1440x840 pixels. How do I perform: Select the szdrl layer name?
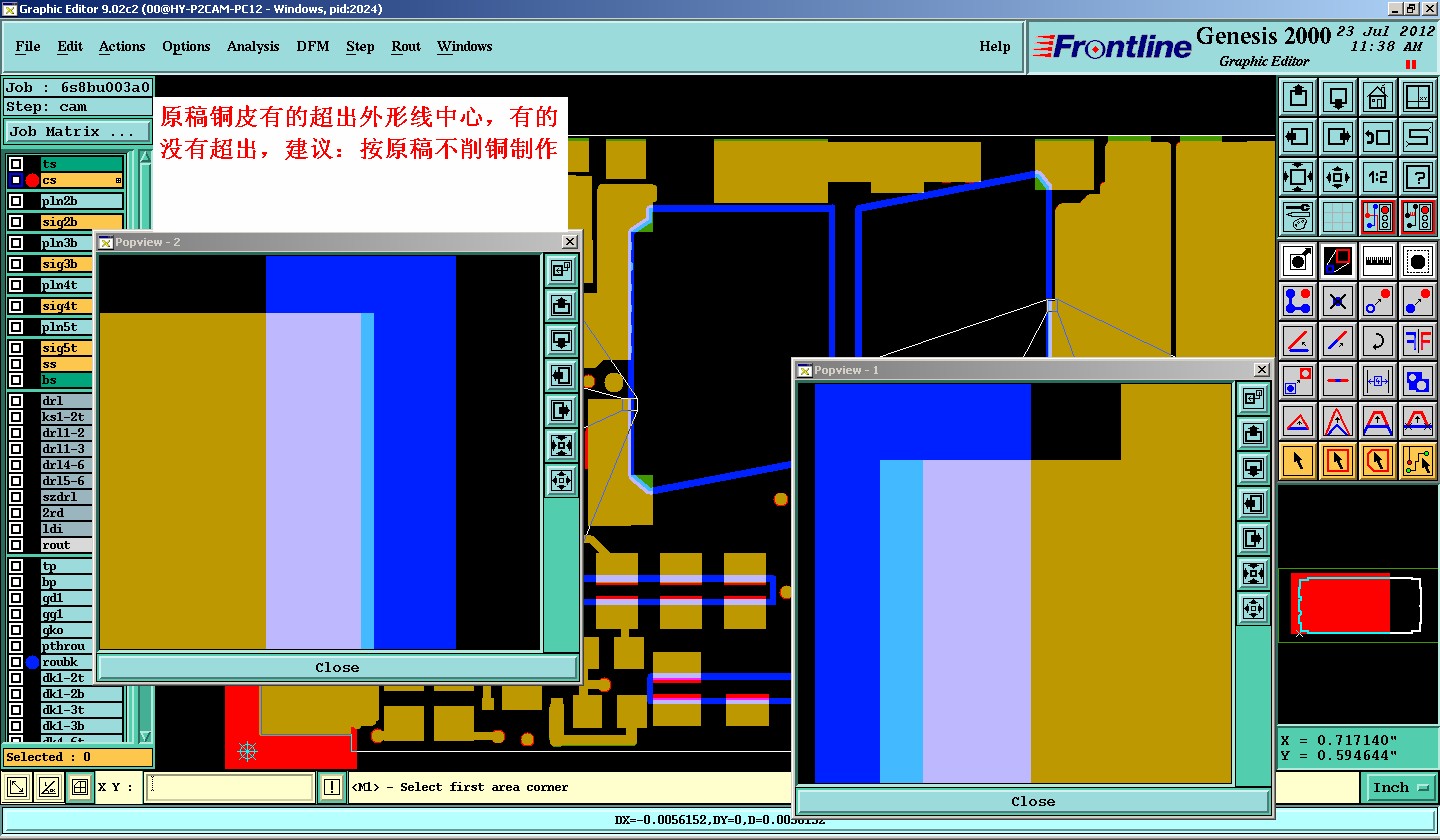[67, 497]
